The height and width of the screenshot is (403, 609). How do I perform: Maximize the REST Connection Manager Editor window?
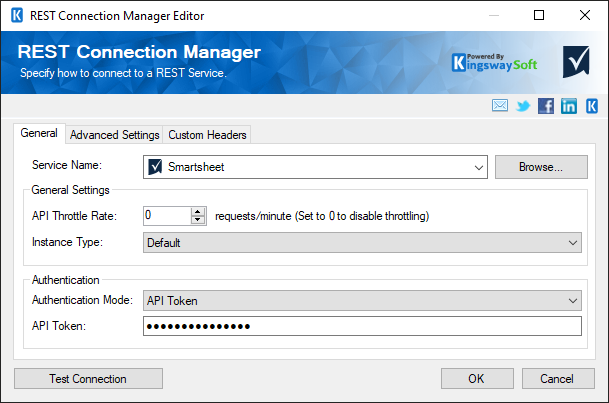pos(539,15)
